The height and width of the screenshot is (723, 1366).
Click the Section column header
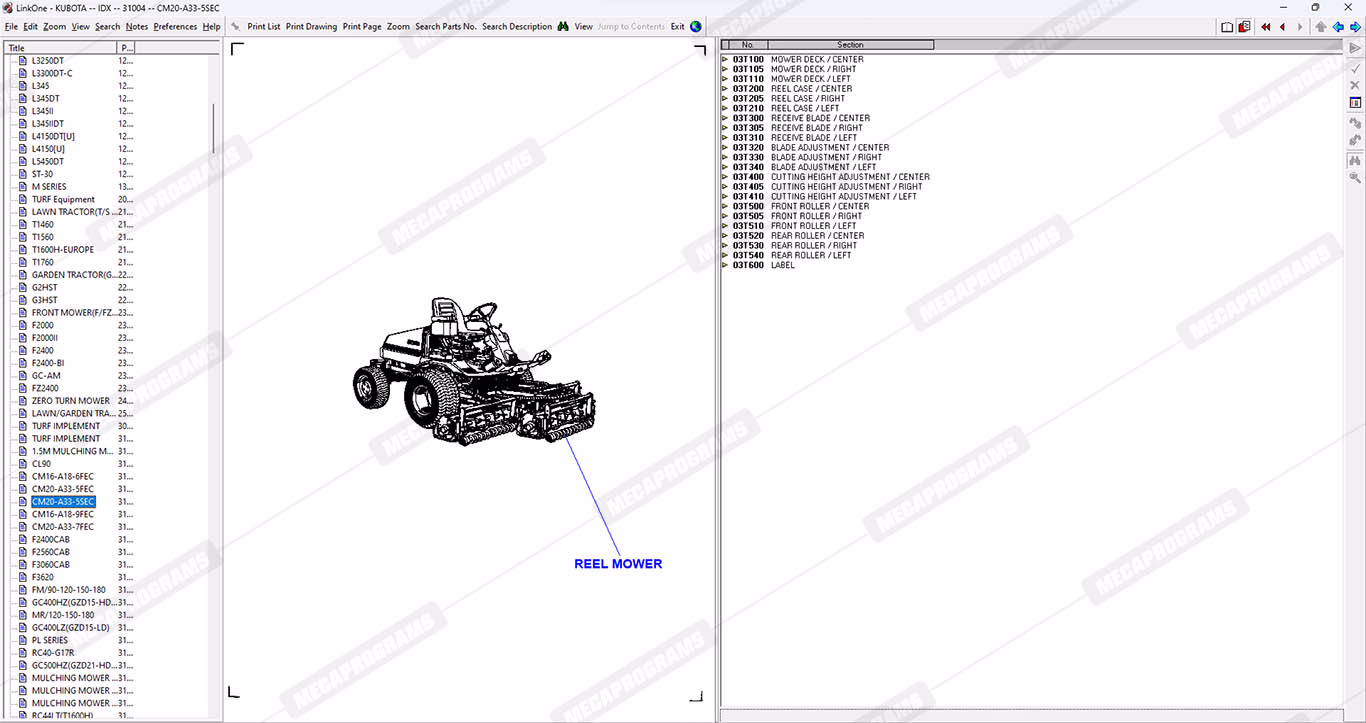[850, 45]
